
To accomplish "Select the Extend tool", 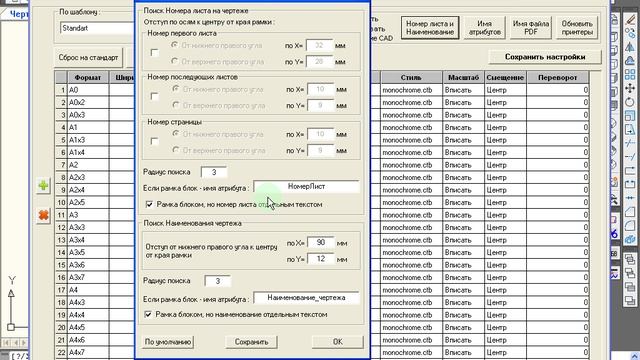I will 630,157.
